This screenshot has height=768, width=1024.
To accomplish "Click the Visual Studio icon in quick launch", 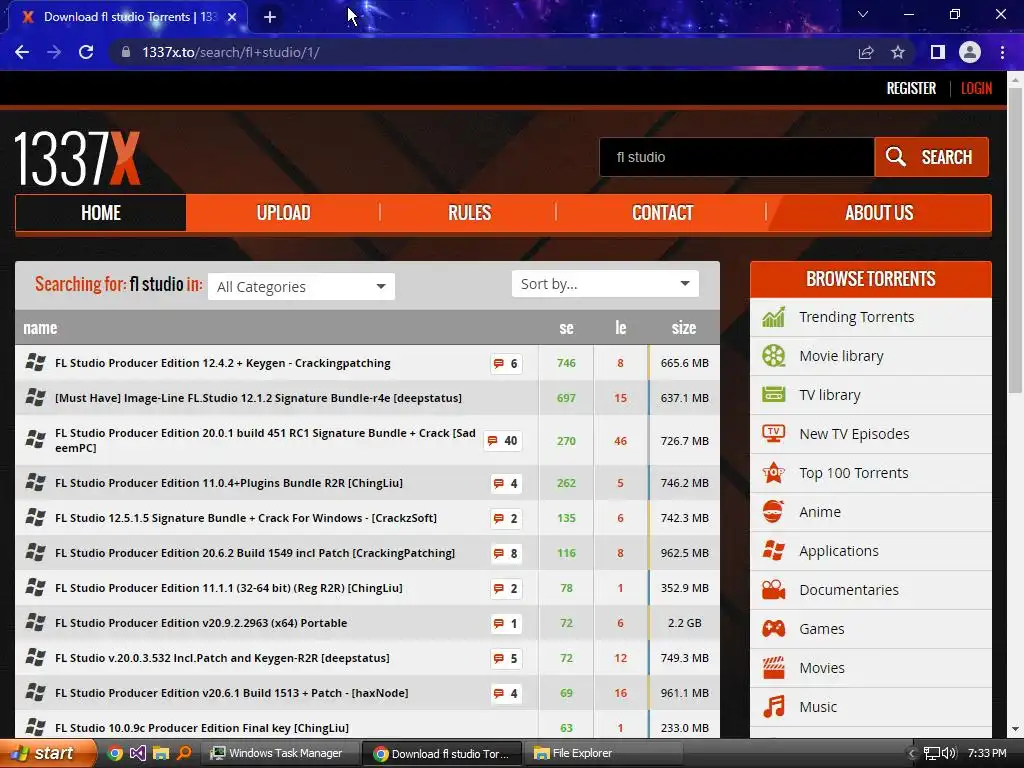I will pos(138,753).
